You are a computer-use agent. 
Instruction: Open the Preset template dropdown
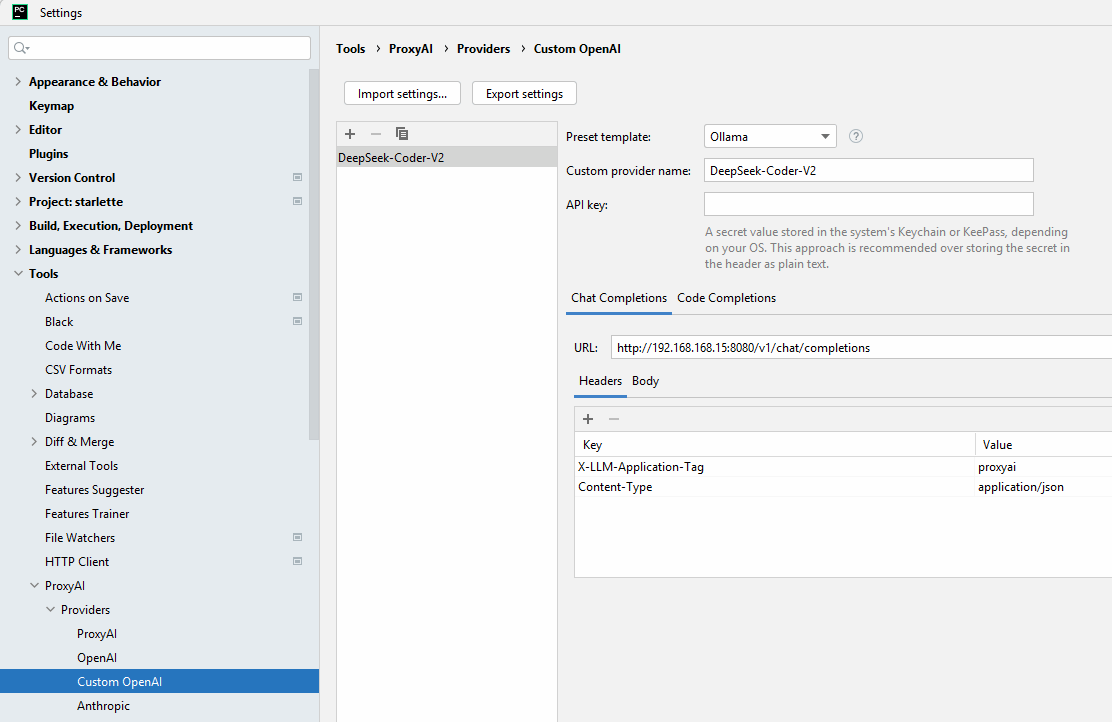click(x=769, y=137)
